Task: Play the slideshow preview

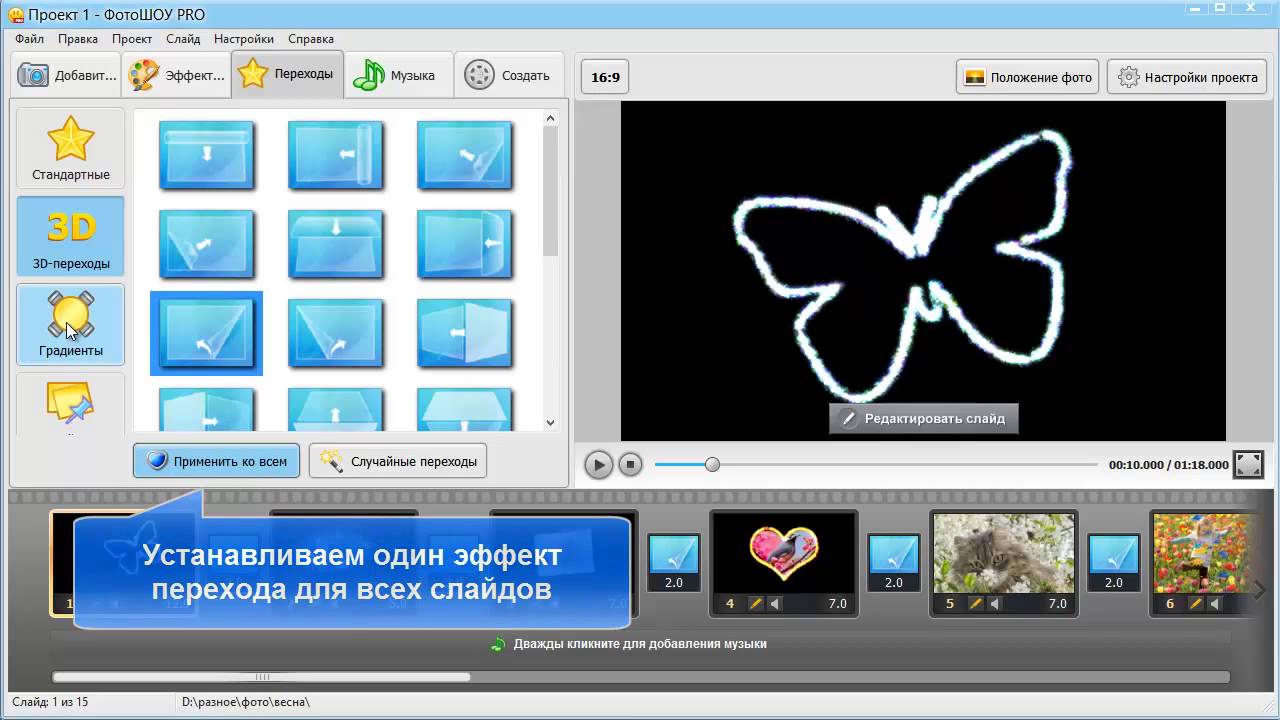Action: 598,465
